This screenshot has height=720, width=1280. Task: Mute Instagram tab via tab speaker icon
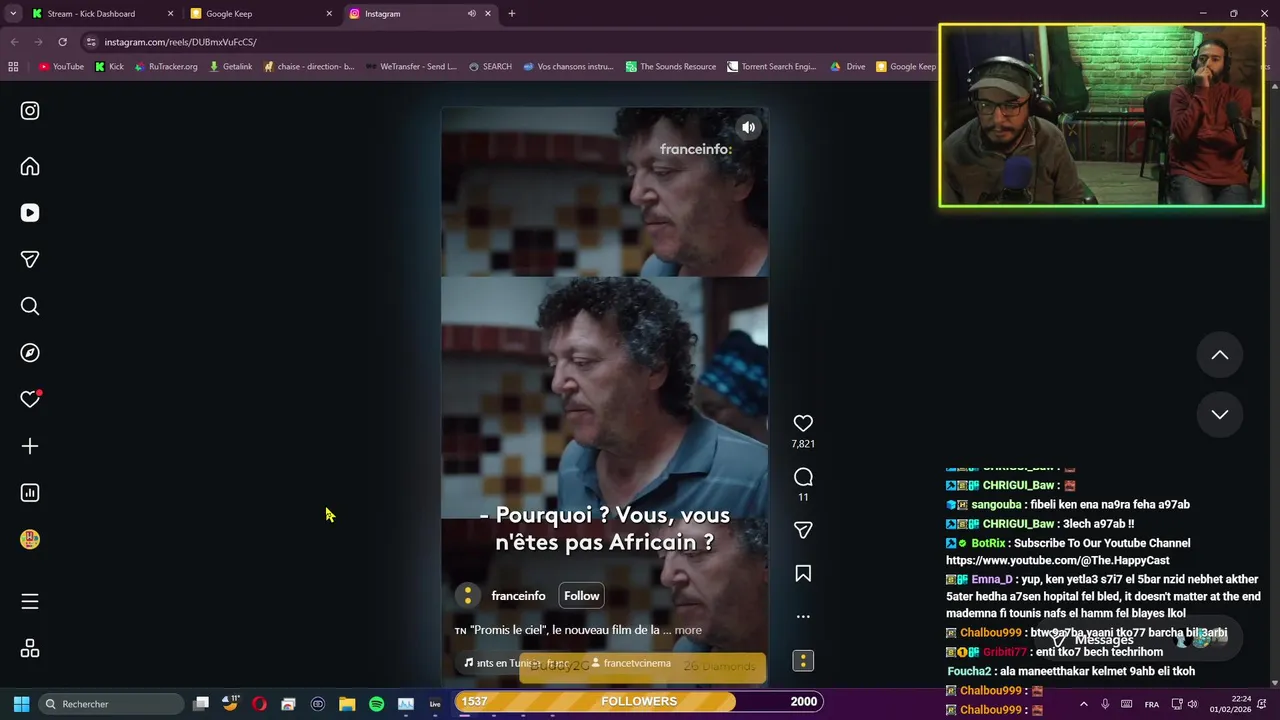coord(471,14)
